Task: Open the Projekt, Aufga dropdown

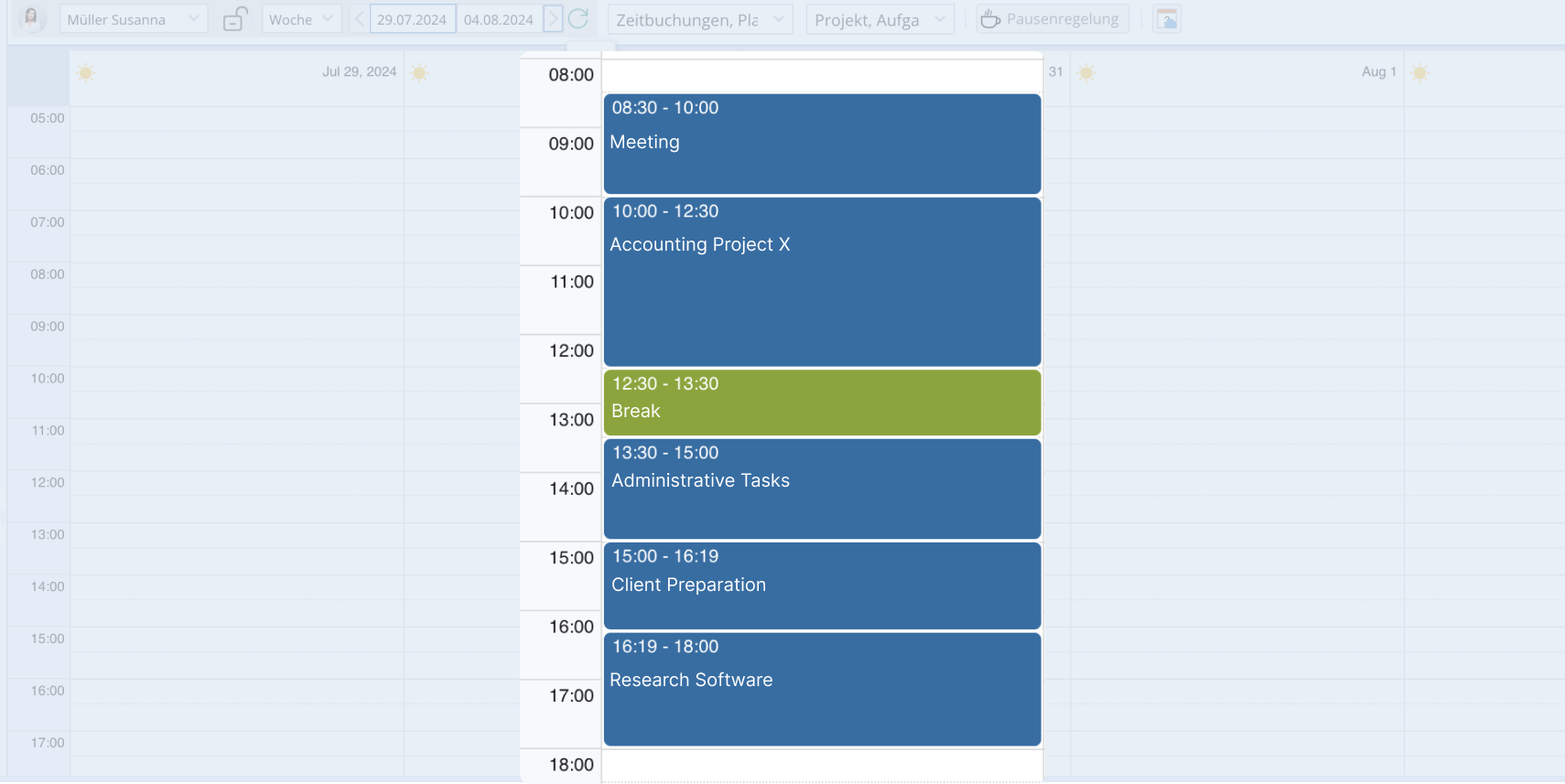Action: click(x=880, y=19)
